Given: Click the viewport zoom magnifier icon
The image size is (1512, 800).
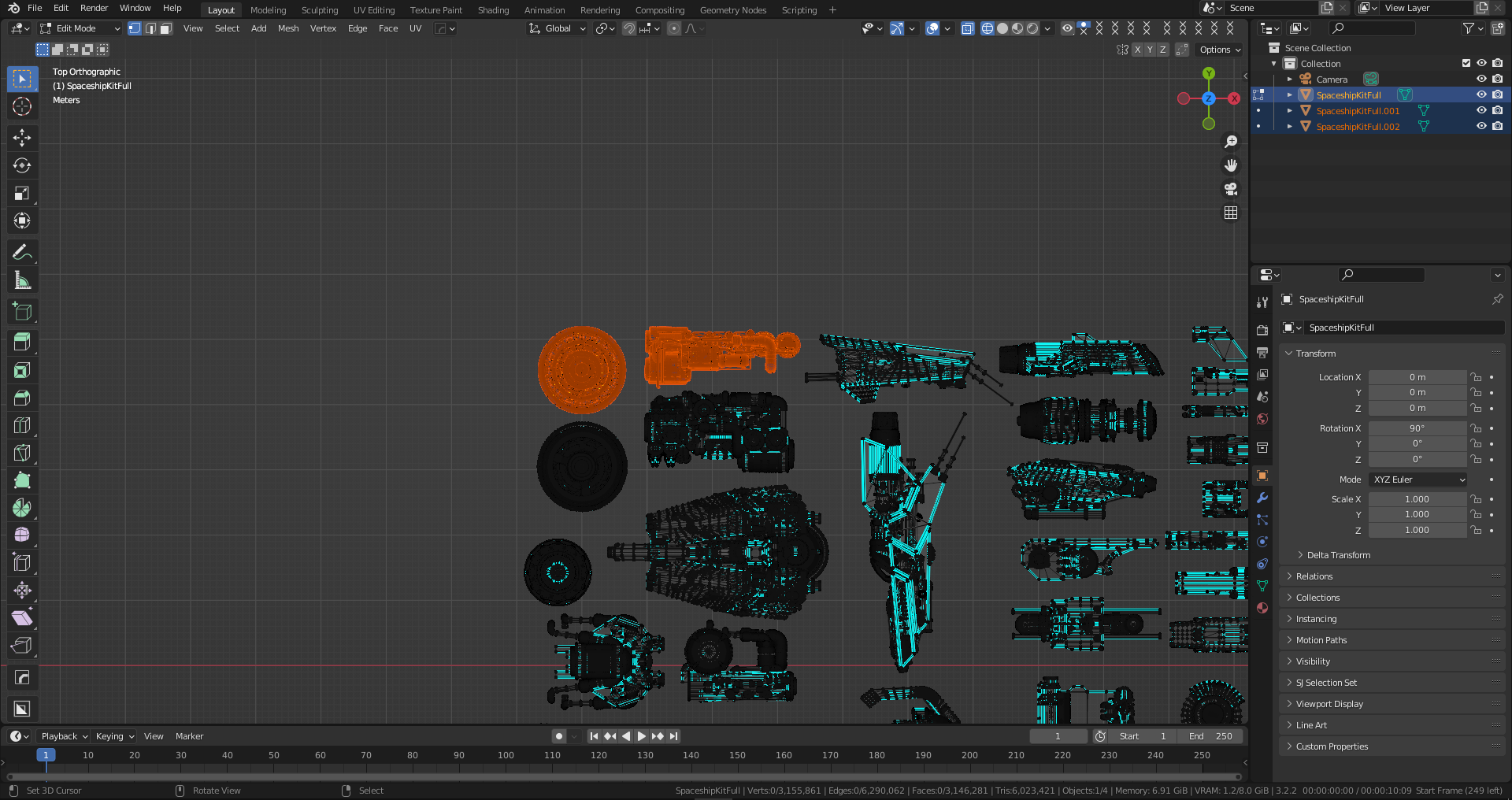Looking at the screenshot, I should coord(1231,142).
